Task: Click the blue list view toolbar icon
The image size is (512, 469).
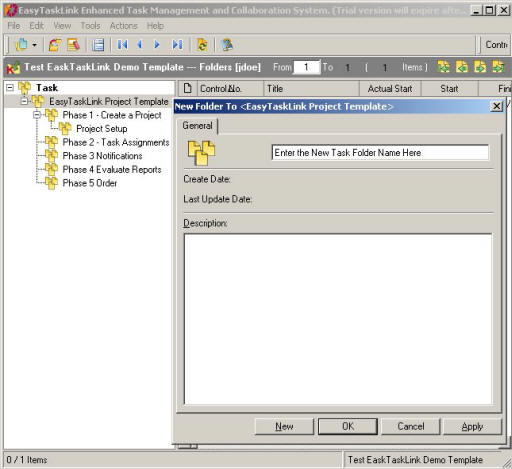Action: 98,45
